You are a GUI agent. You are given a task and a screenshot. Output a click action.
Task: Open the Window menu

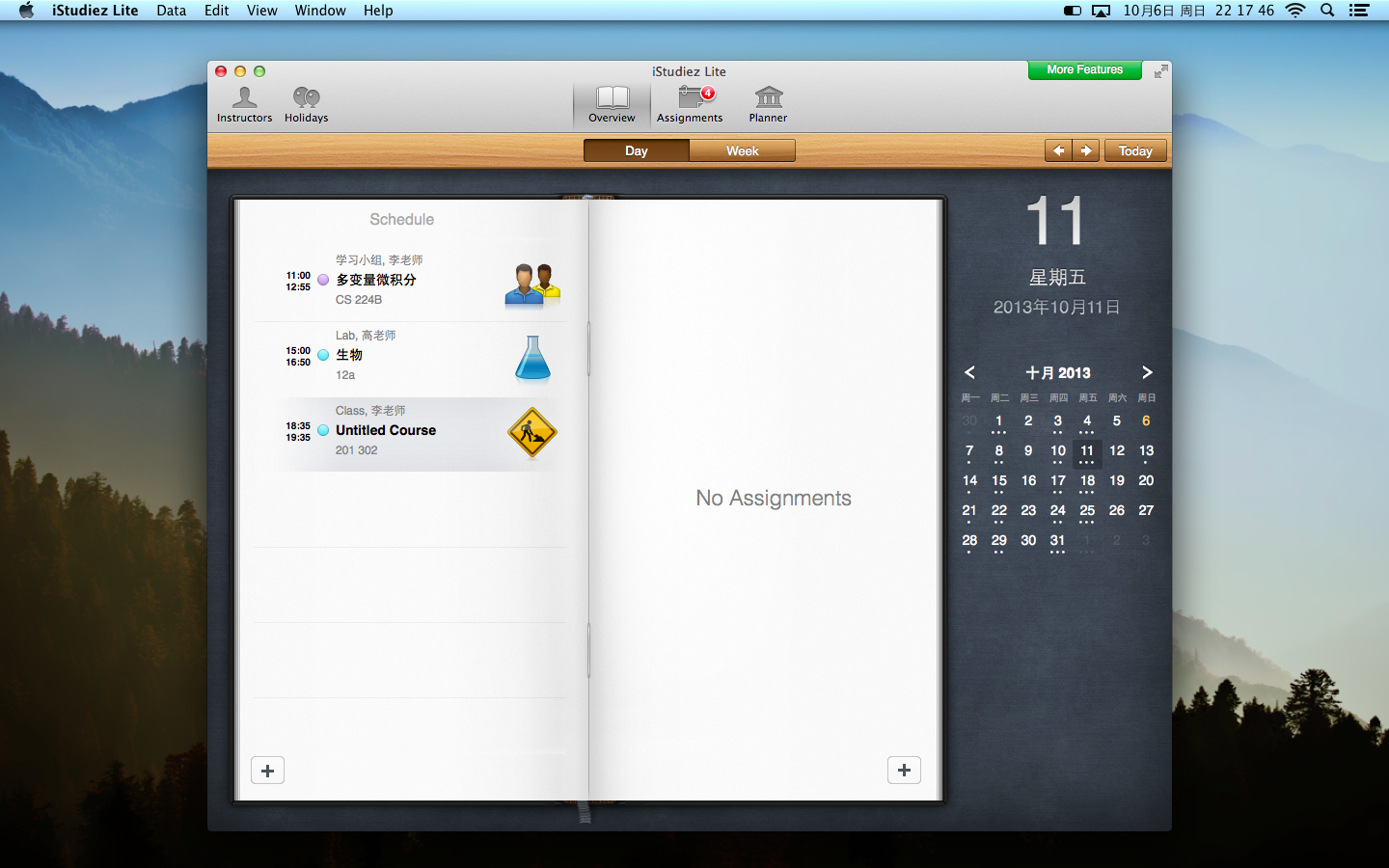tap(320, 11)
